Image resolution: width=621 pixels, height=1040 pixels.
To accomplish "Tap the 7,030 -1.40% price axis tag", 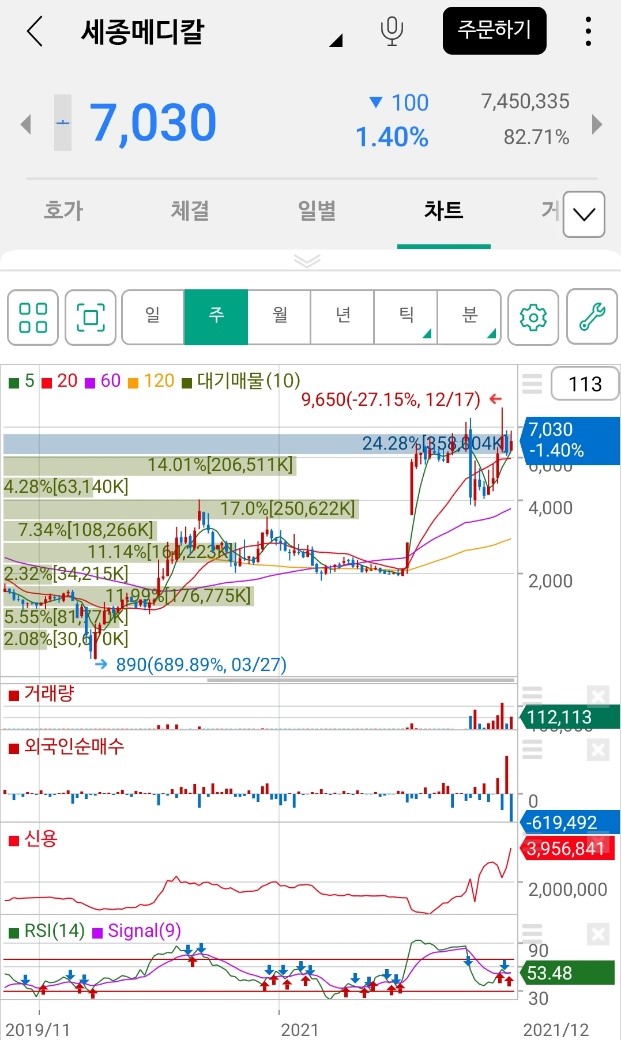I will (571, 440).
